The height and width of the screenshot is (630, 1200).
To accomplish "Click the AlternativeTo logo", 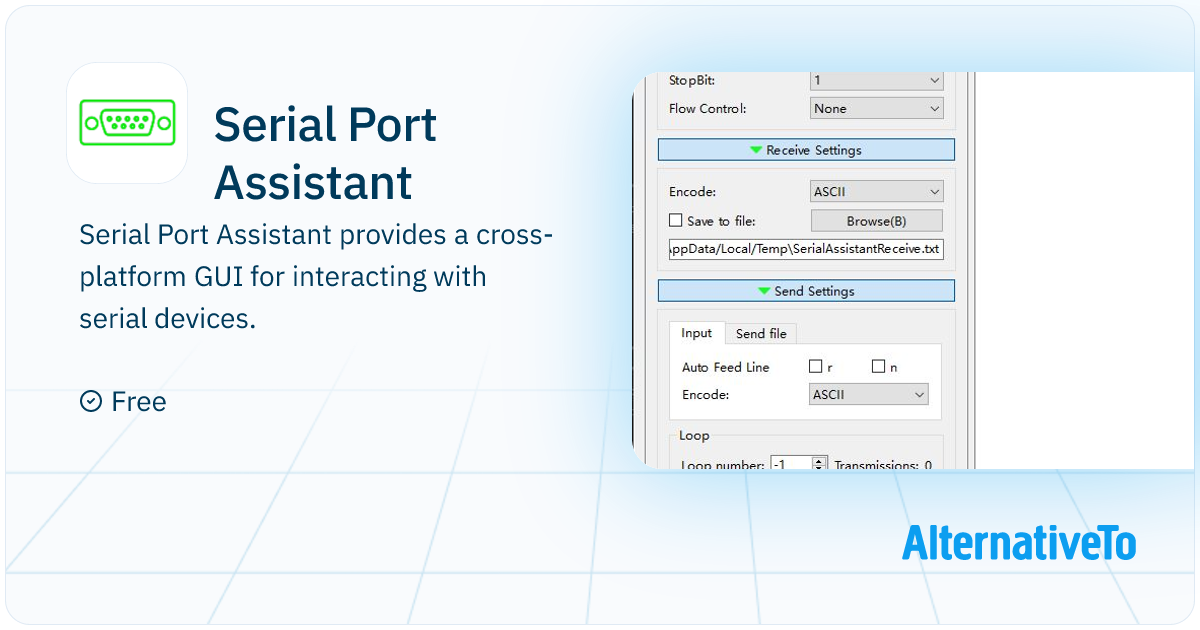I will (1018, 543).
